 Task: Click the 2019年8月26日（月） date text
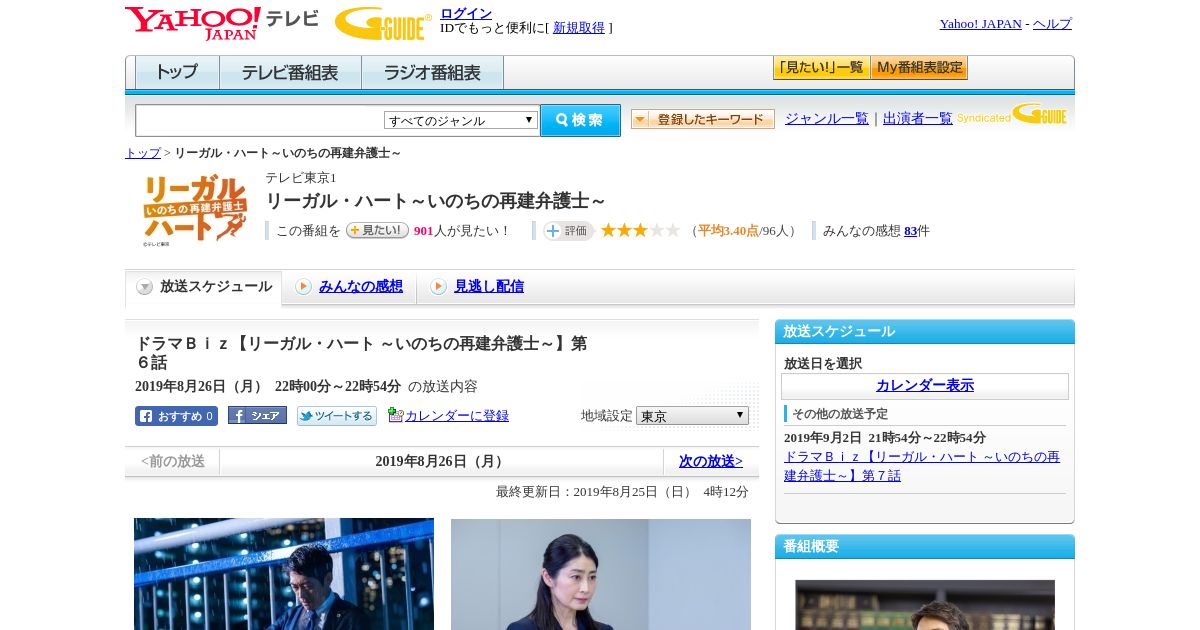[441, 462]
